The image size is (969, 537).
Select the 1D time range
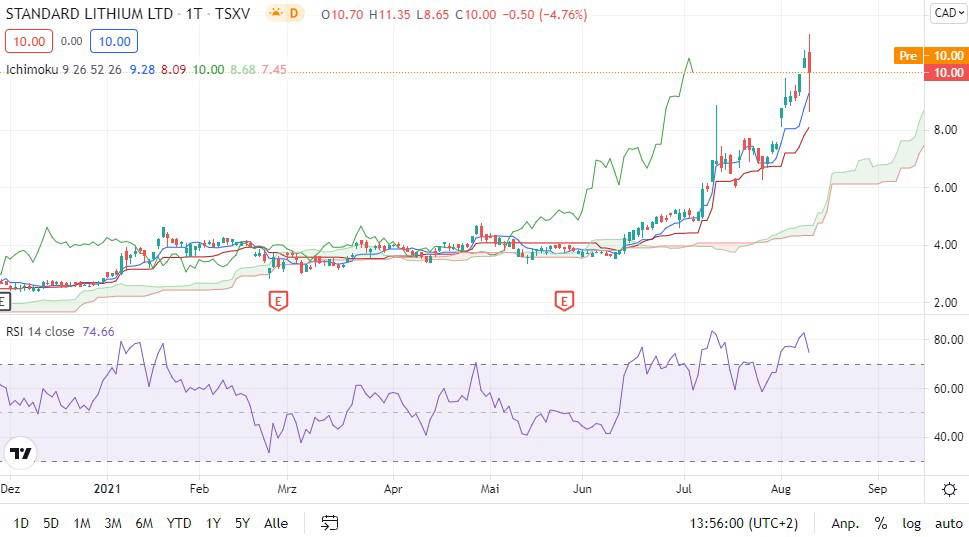tap(21, 523)
